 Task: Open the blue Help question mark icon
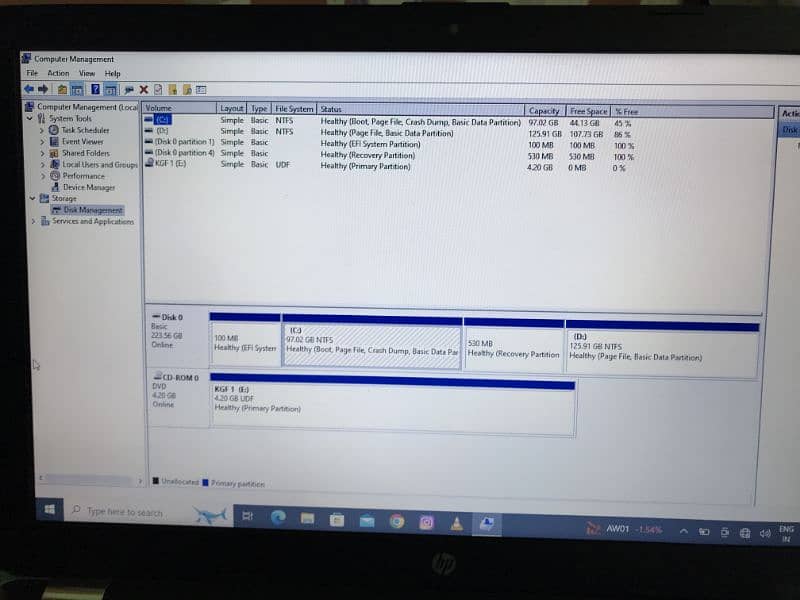[x=95, y=90]
